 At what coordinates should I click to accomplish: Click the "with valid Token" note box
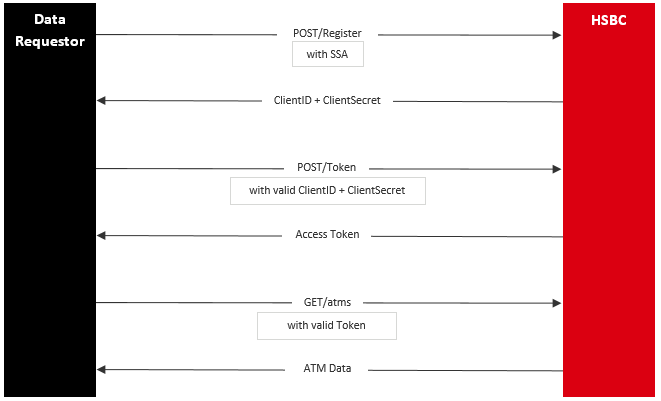tap(327, 325)
